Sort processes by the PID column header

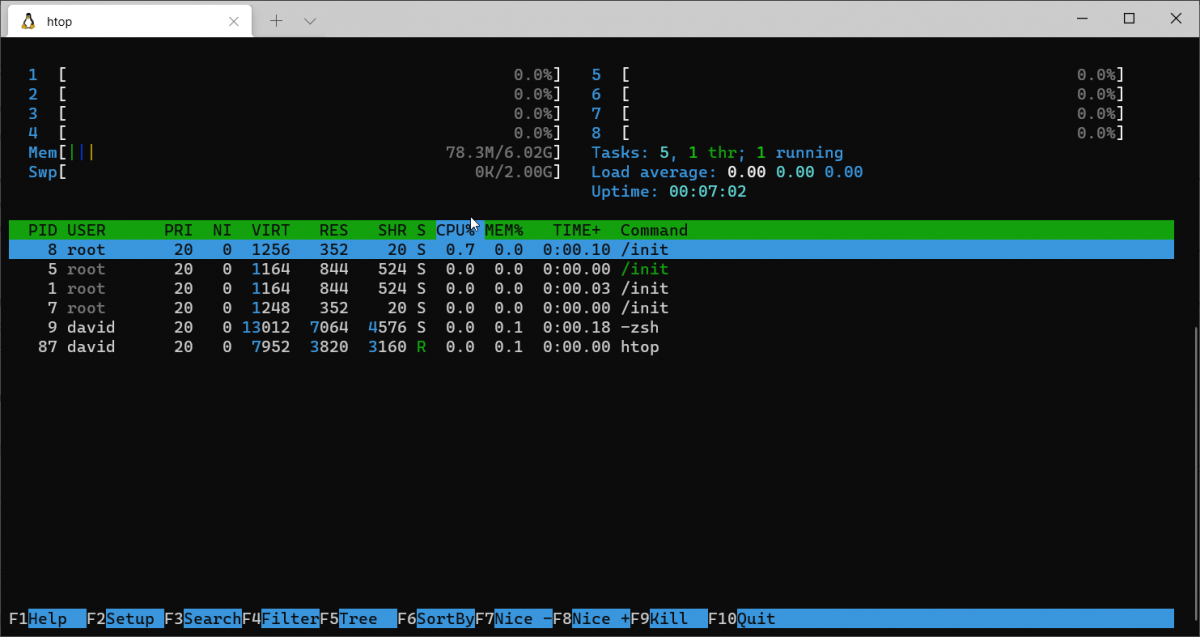point(42,230)
